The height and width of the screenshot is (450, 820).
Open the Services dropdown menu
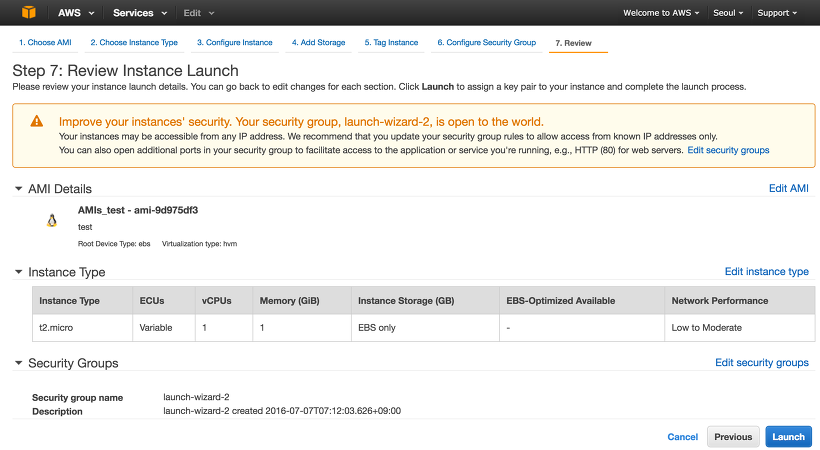click(140, 13)
